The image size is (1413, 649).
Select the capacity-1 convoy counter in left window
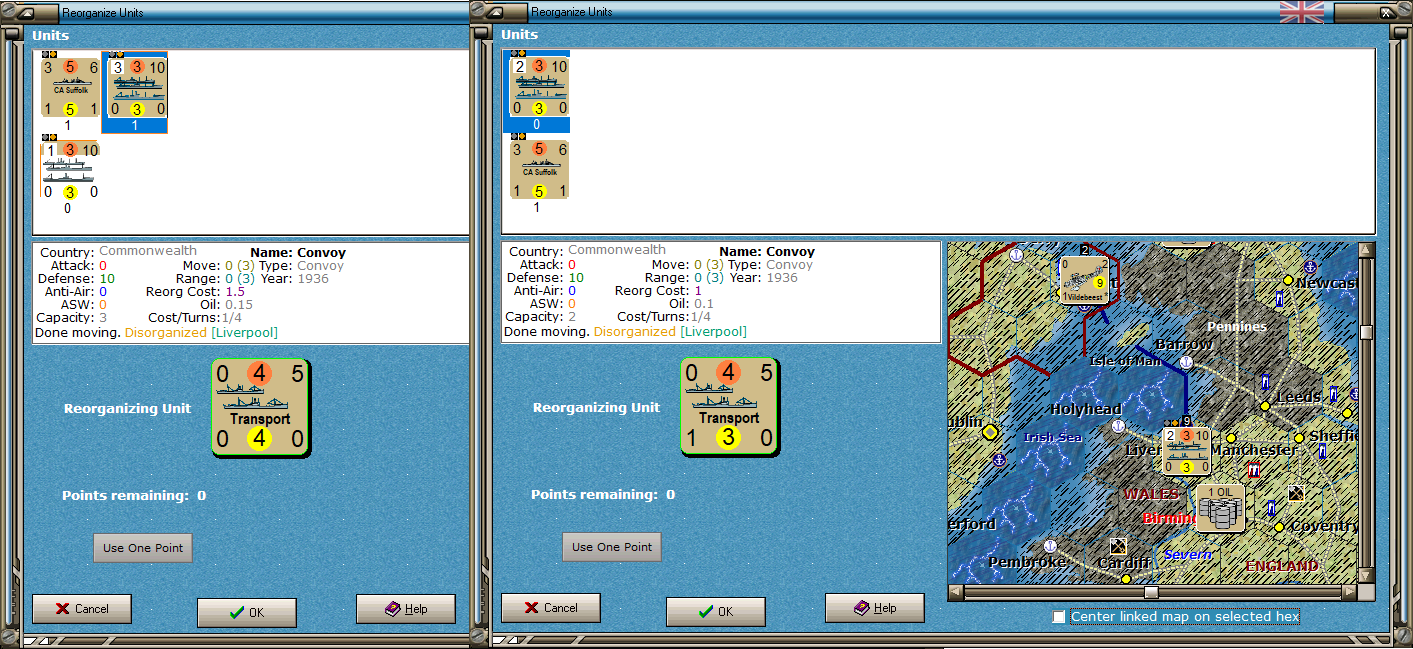70,170
